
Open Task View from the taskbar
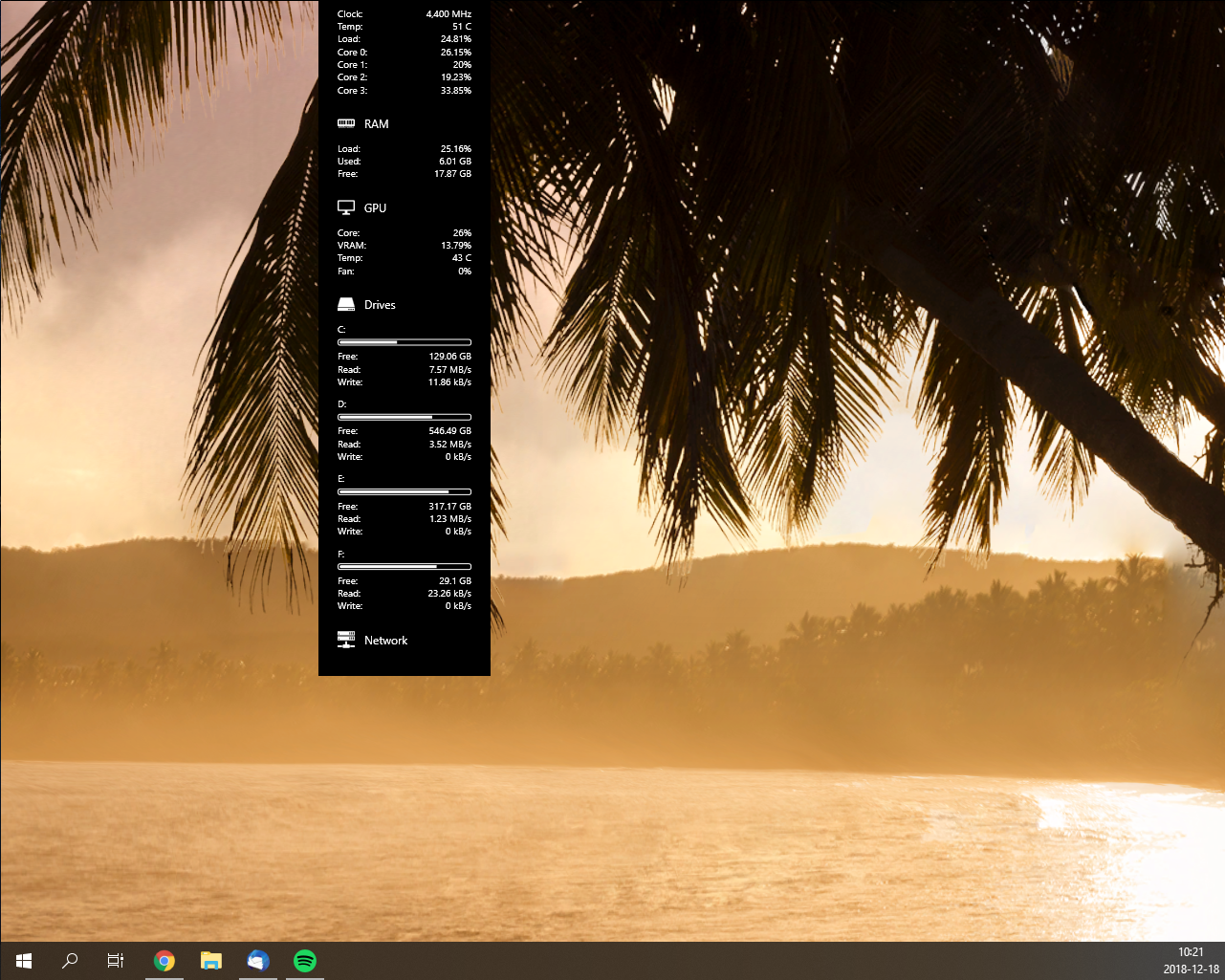pyautogui.click(x=115, y=960)
